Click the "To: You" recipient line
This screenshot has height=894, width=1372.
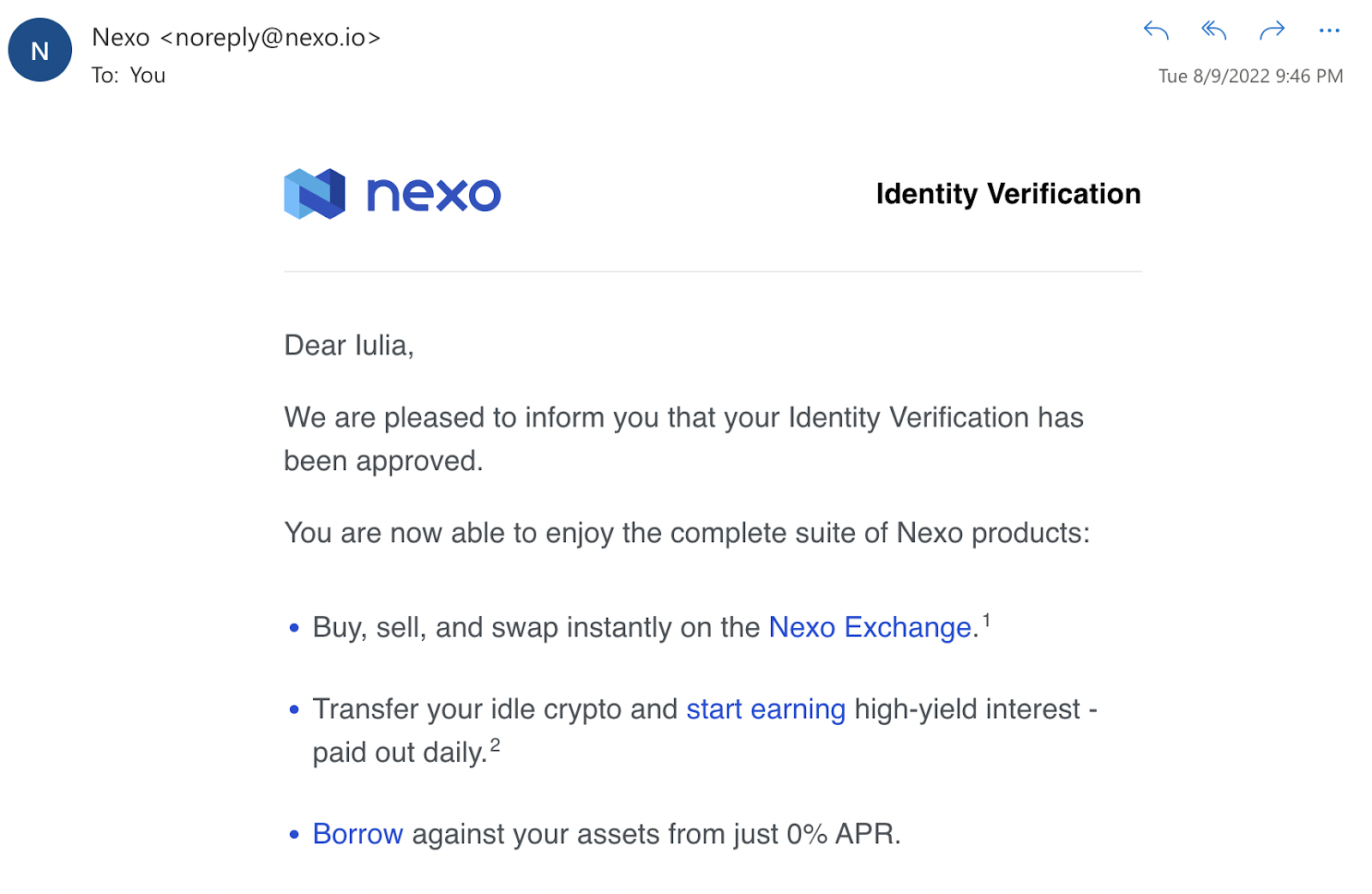129,76
